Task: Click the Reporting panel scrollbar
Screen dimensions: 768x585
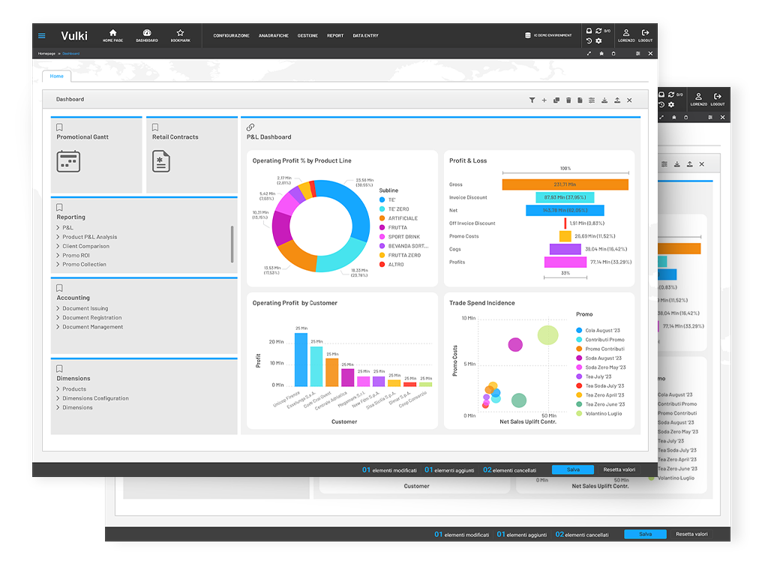Action: coord(232,243)
